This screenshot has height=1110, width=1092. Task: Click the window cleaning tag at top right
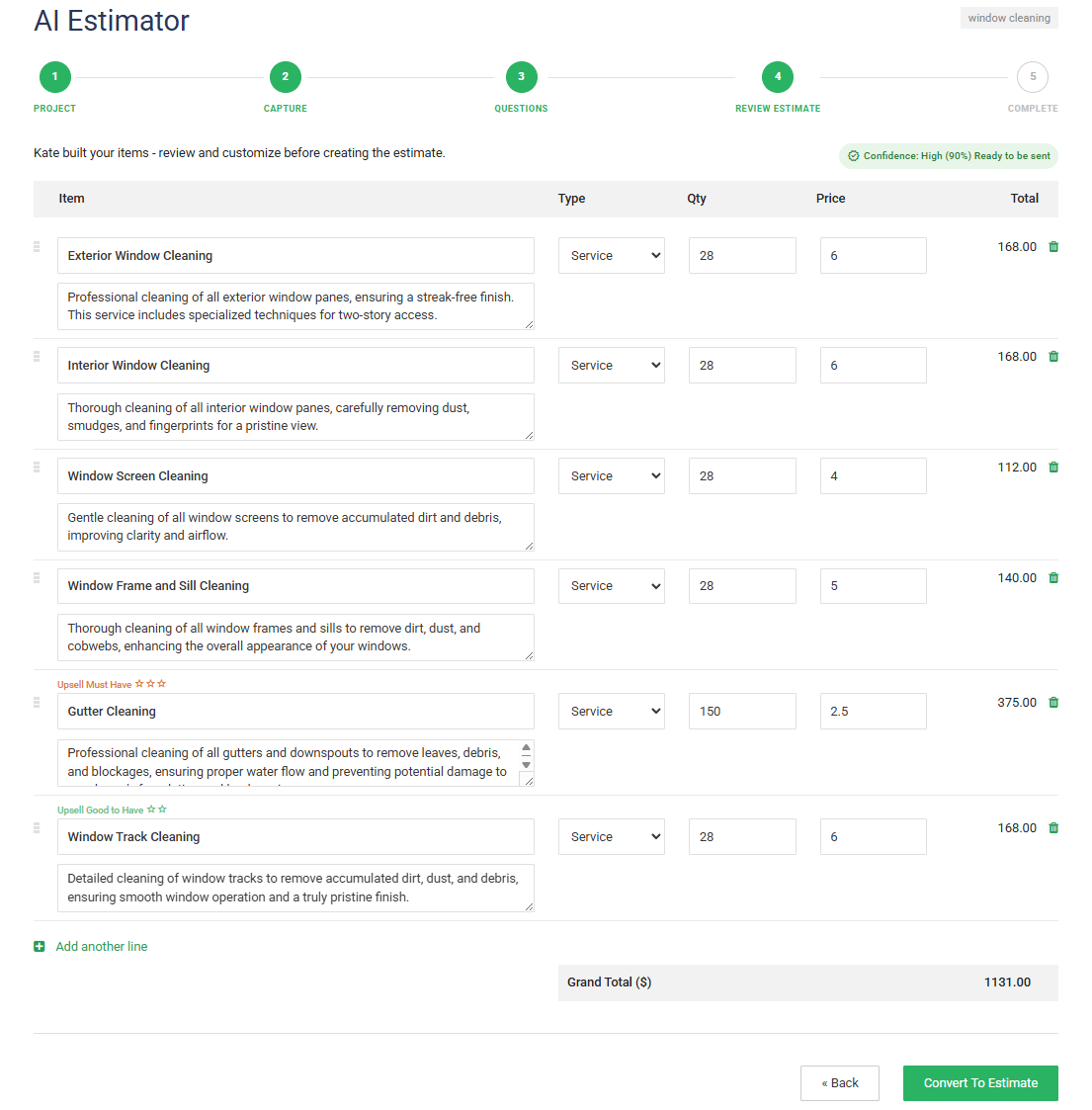(1008, 17)
